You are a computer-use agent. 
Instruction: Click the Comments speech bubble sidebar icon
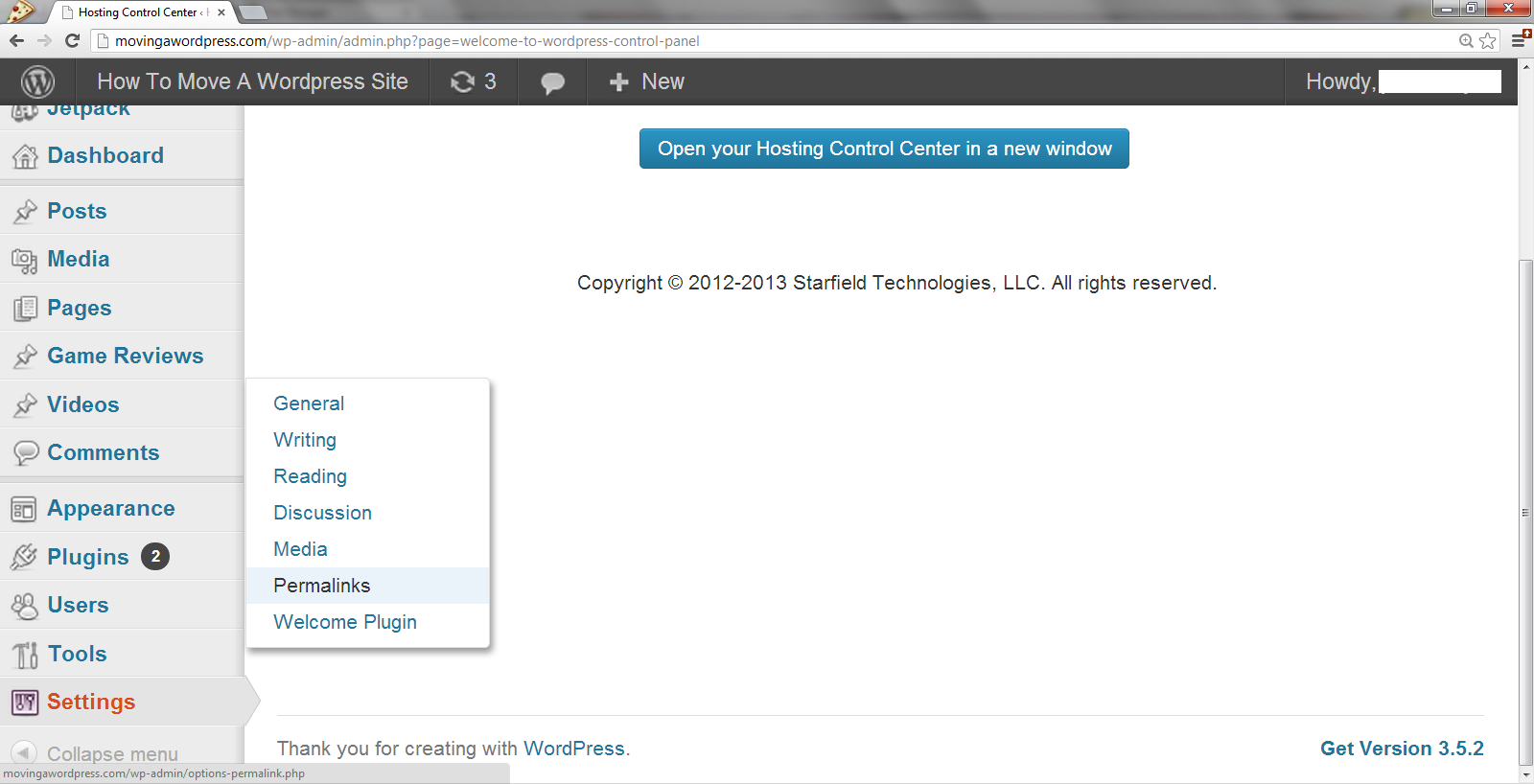(26, 452)
